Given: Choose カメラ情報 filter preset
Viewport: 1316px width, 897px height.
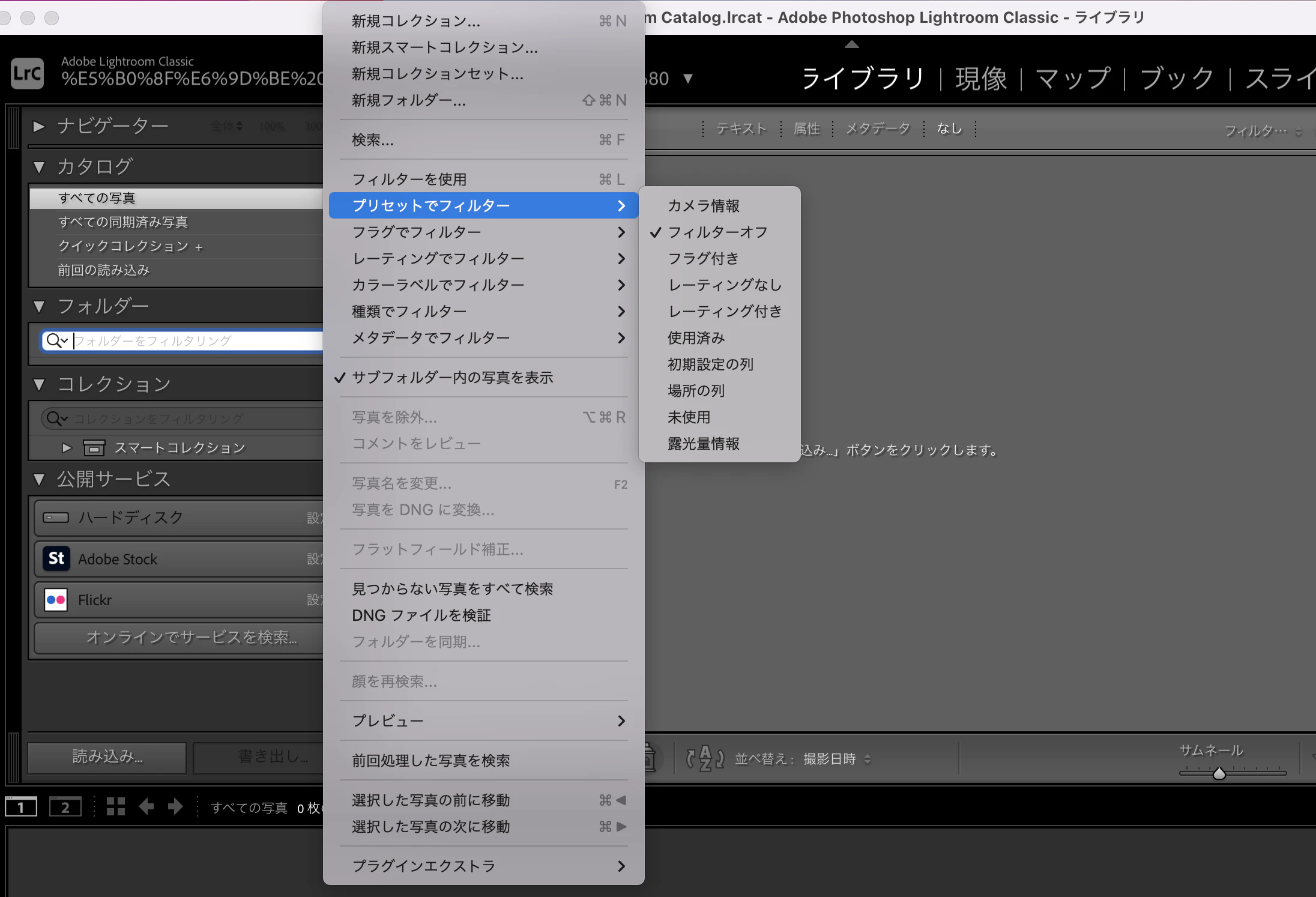Looking at the screenshot, I should coord(704,206).
